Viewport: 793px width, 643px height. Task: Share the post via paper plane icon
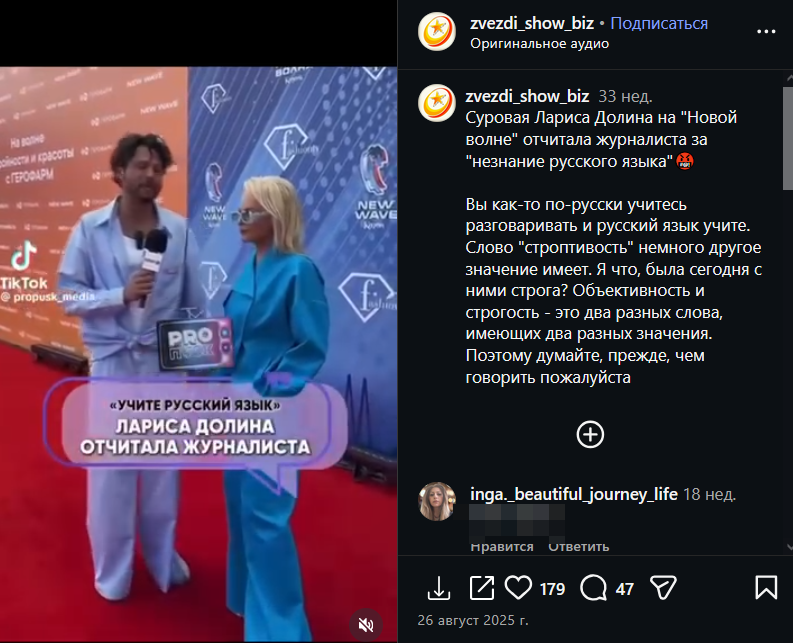pos(663,588)
